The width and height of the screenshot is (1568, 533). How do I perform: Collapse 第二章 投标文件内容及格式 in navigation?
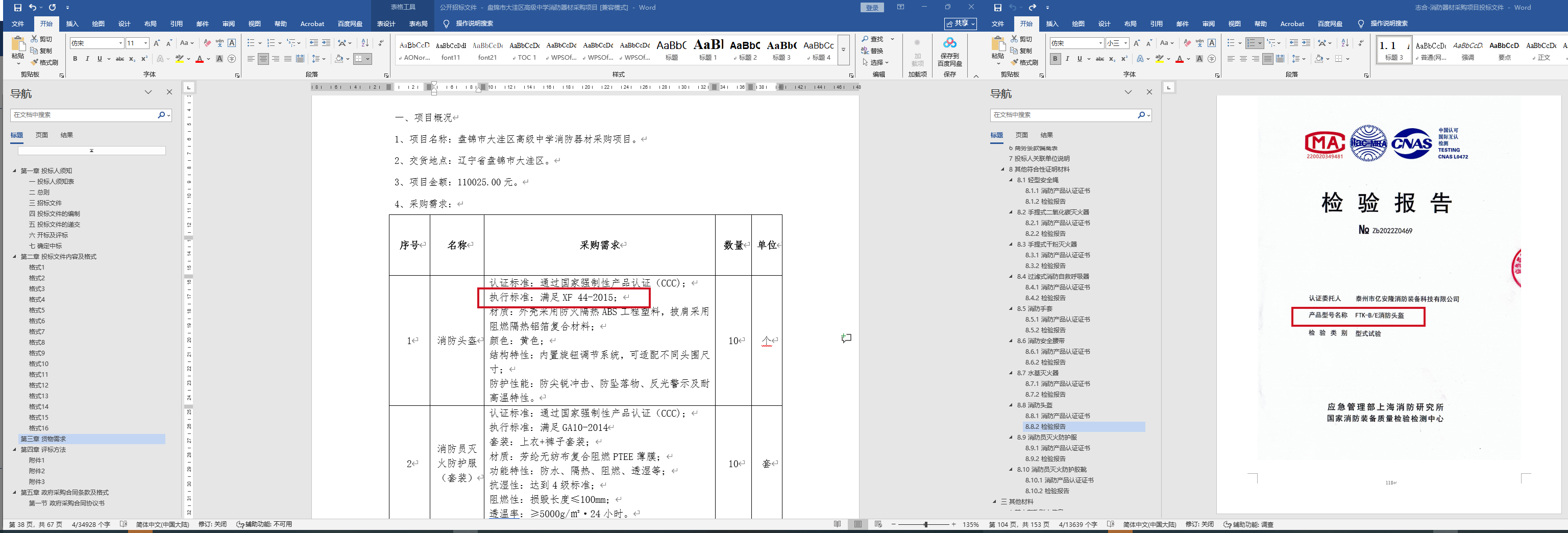(15, 256)
